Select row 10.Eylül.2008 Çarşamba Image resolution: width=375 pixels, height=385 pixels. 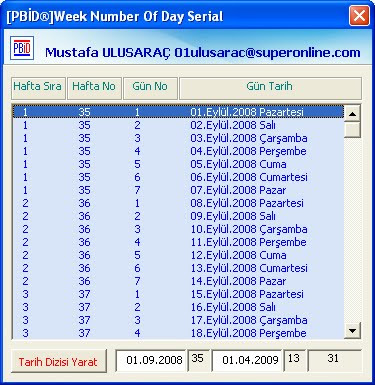[178, 229]
